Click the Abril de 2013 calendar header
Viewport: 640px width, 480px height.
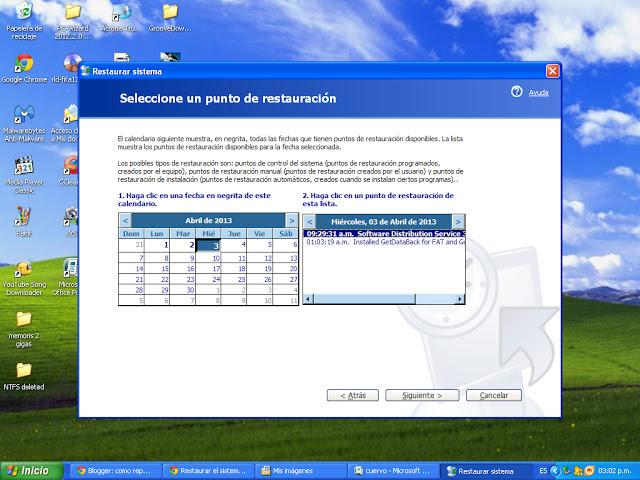pyautogui.click(x=209, y=221)
